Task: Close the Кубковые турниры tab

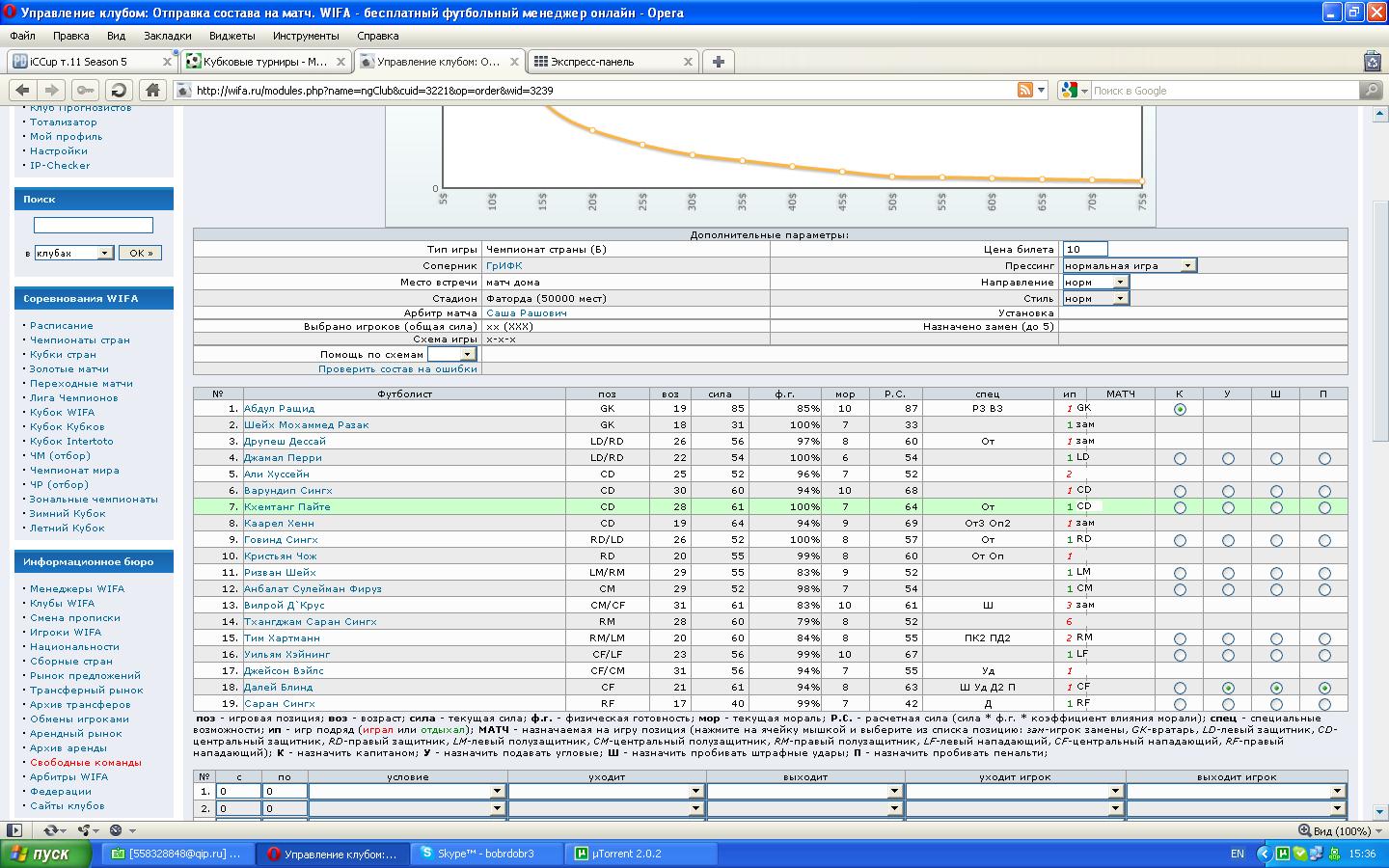Action: (340, 61)
